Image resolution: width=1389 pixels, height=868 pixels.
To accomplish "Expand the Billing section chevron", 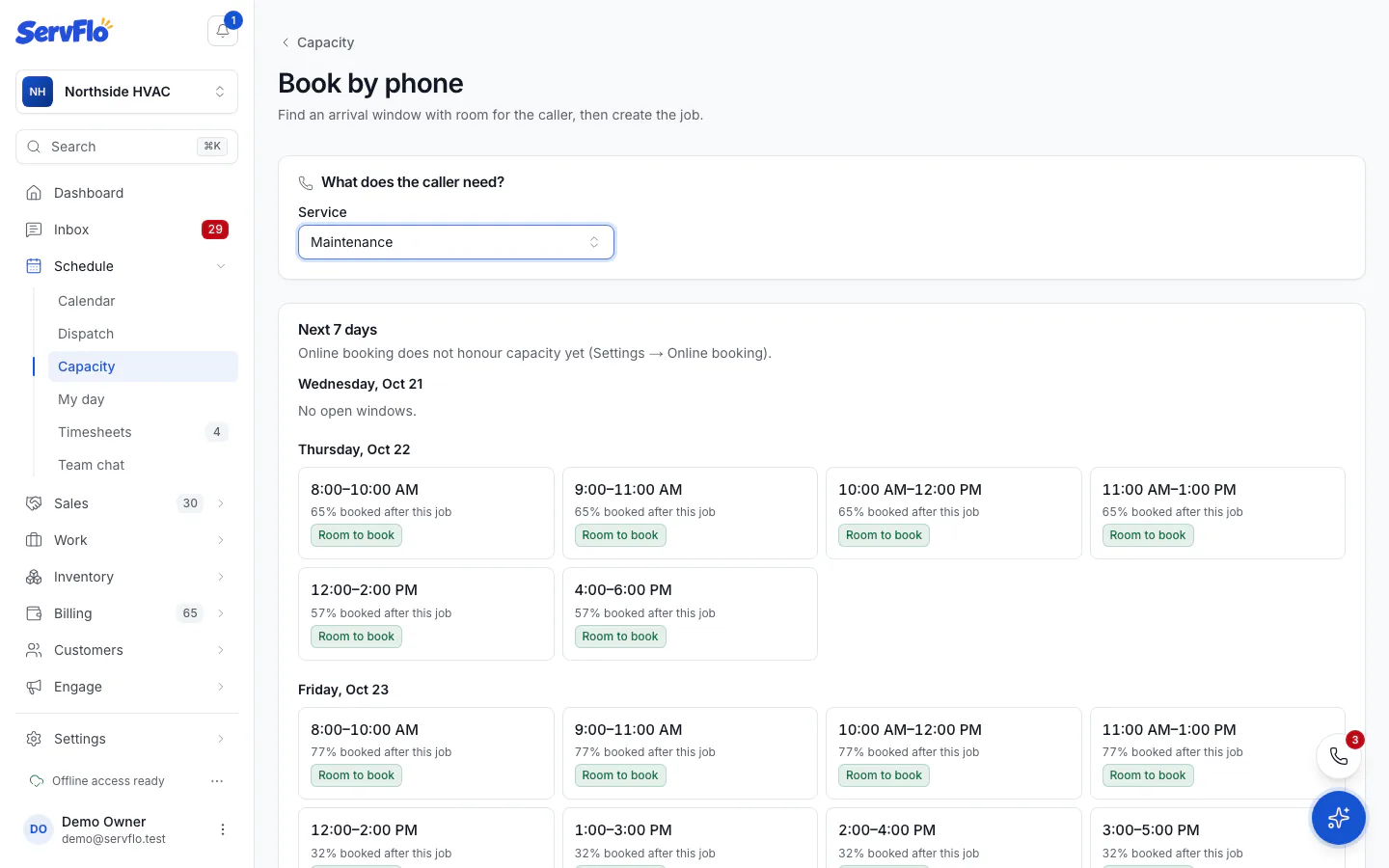I will (221, 613).
